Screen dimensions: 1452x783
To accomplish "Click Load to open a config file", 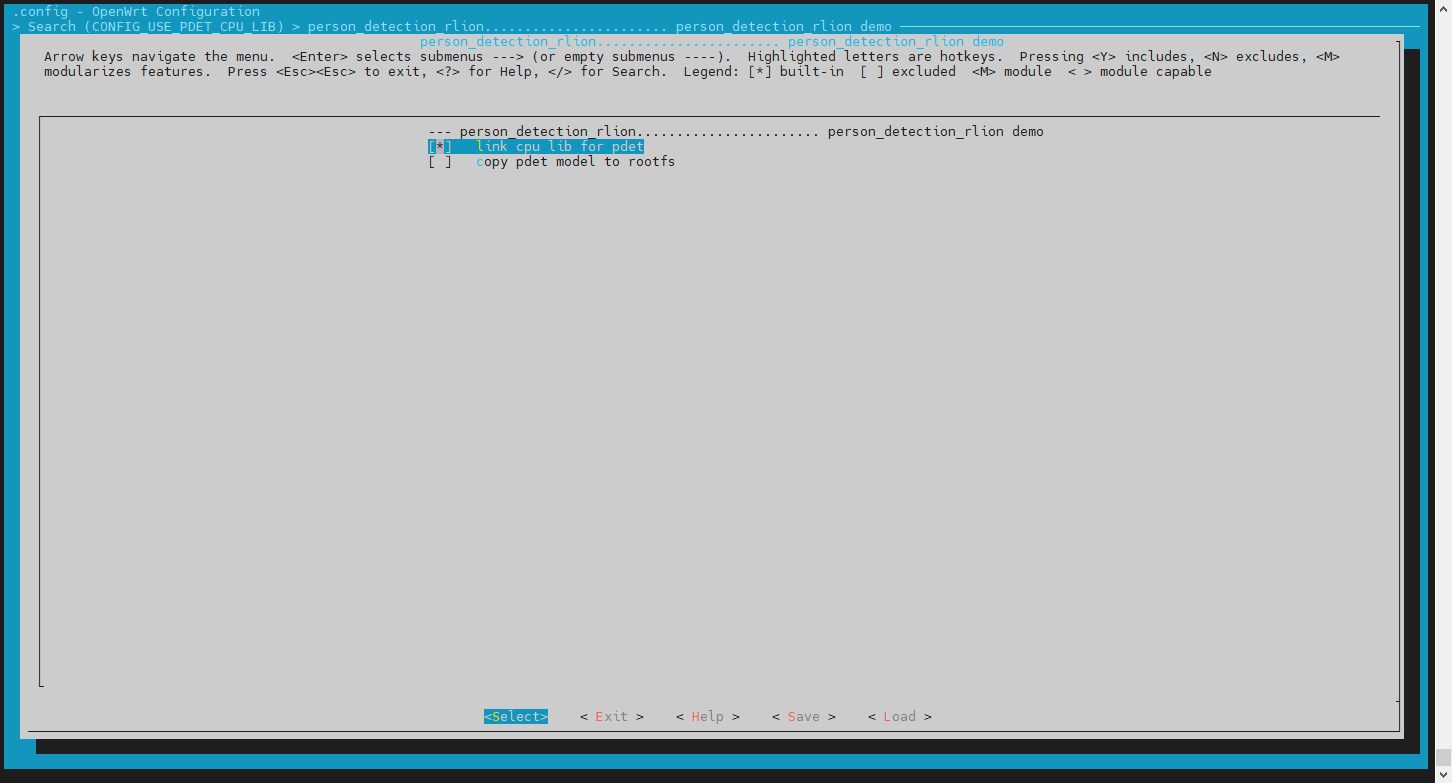I will coord(899,717).
